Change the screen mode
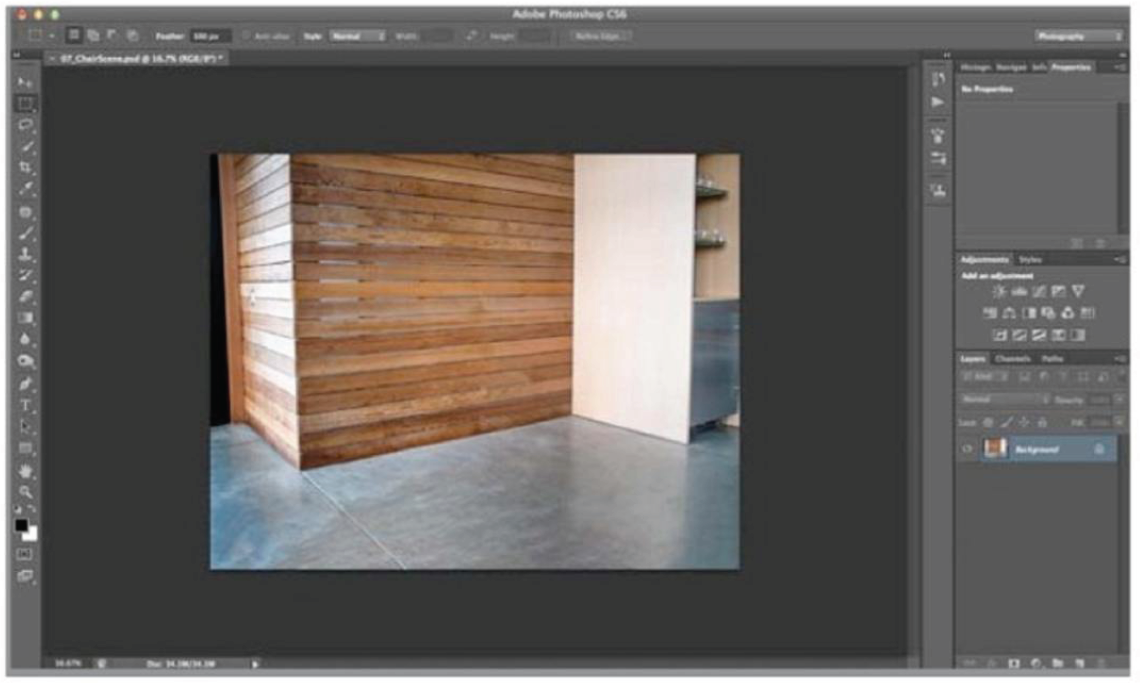Viewport: 1140px width, 683px height. pyautogui.click(x=25, y=576)
